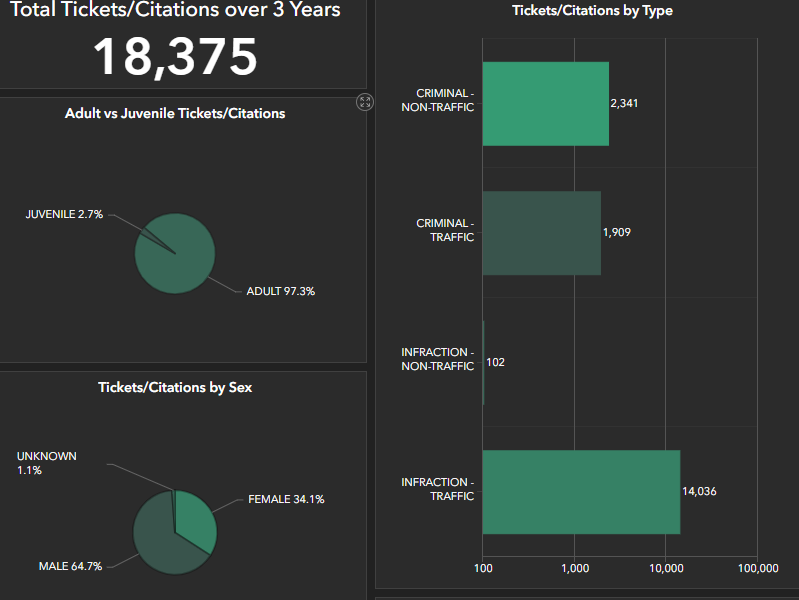Click the 'MALE 64.7%' label
The image size is (799, 600).
click(x=70, y=566)
